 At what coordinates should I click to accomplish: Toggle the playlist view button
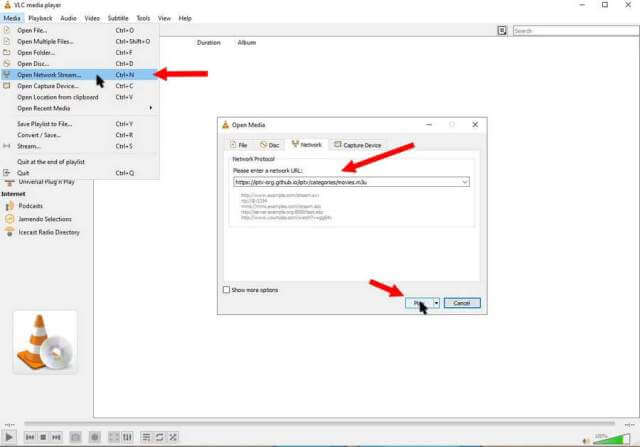click(146, 437)
